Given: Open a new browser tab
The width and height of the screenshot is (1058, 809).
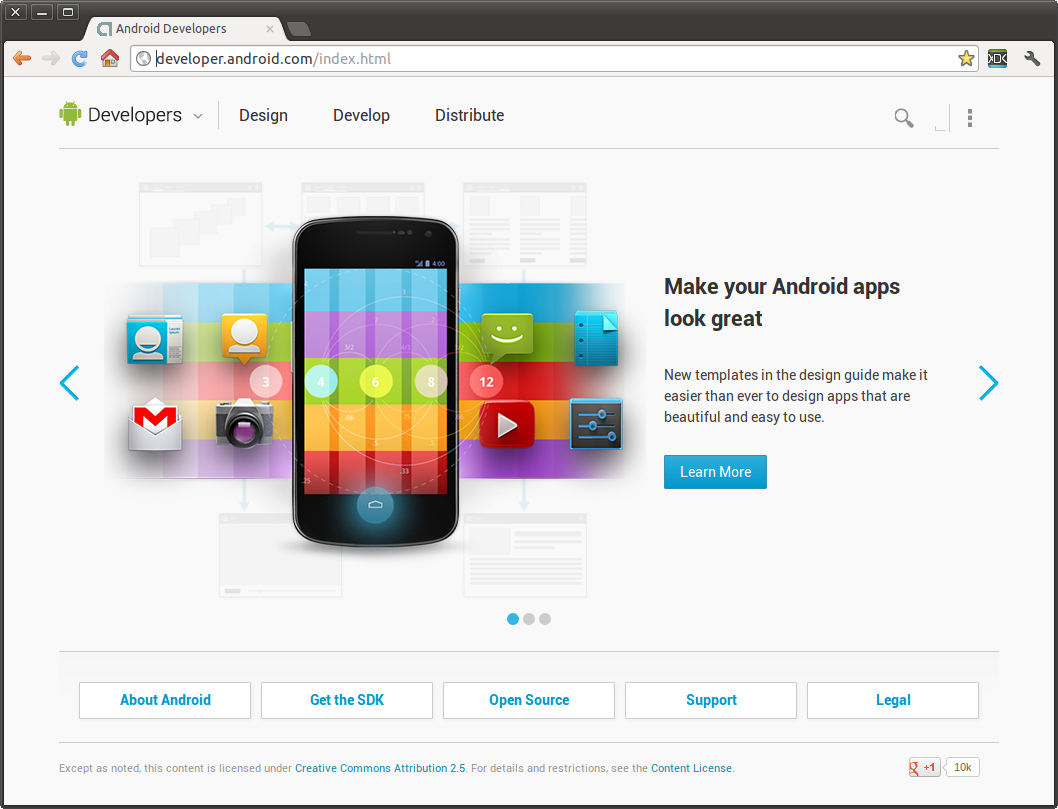Looking at the screenshot, I should [x=298, y=28].
